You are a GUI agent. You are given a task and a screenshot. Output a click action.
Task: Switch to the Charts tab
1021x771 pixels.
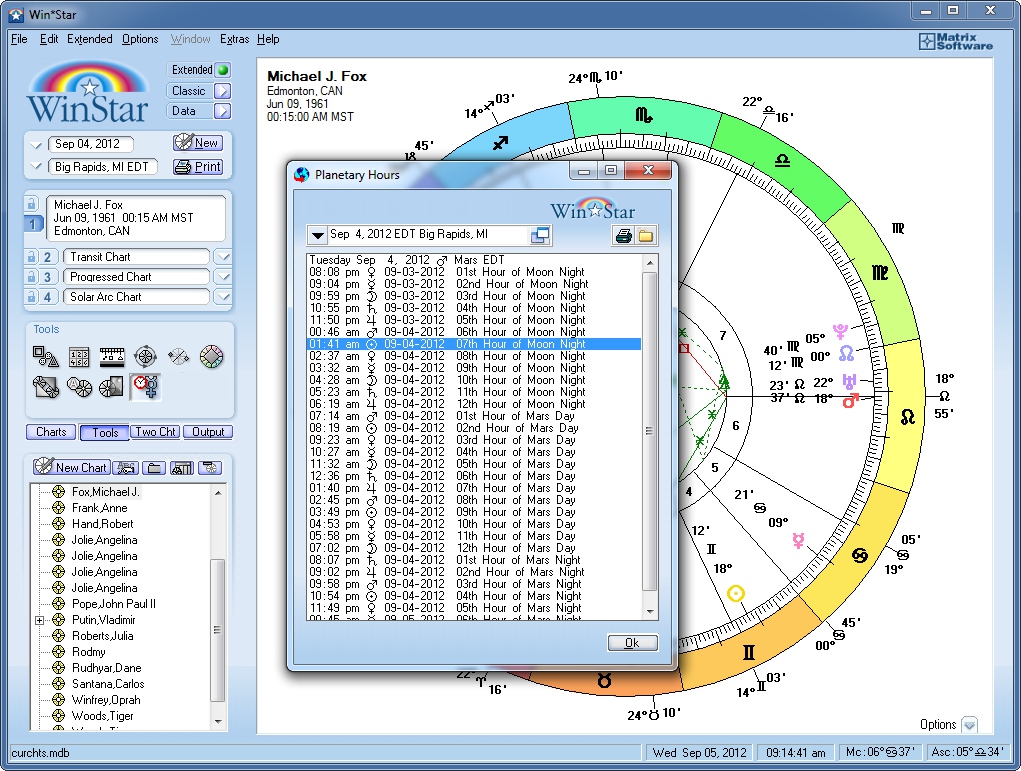tap(51, 432)
